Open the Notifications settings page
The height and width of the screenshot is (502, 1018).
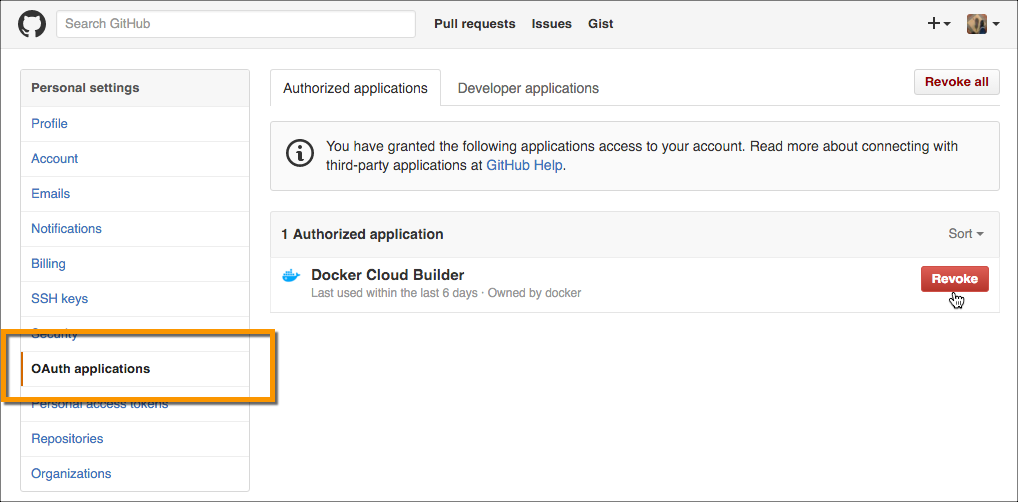[x=66, y=229]
